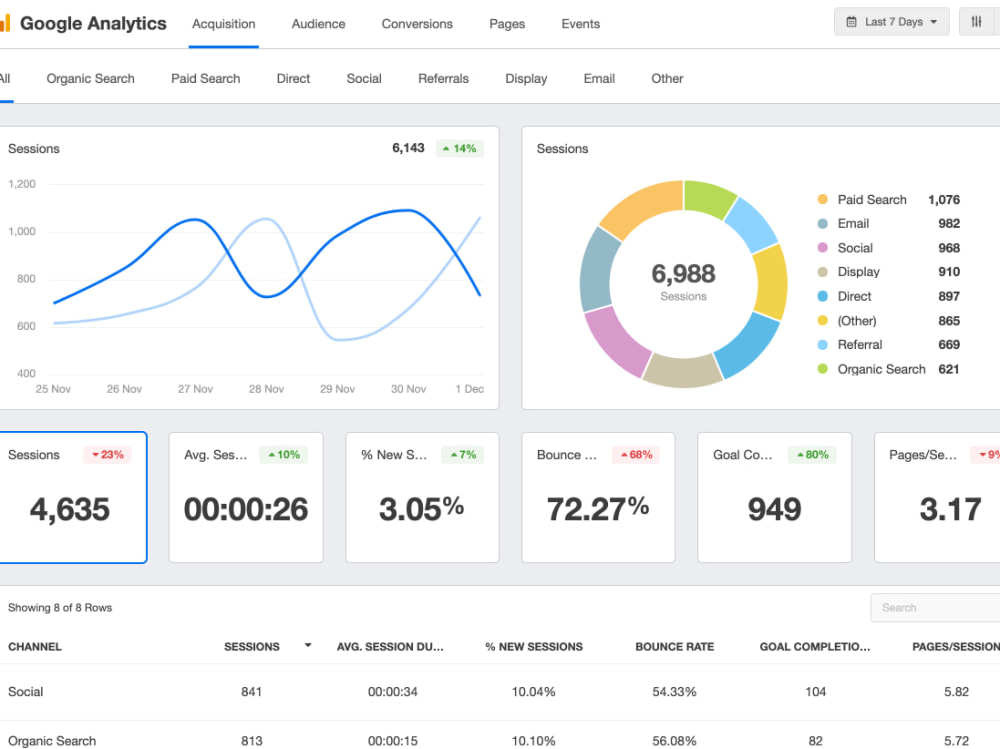Click the Social row pages/session 5.82

pyautogui.click(x=956, y=692)
